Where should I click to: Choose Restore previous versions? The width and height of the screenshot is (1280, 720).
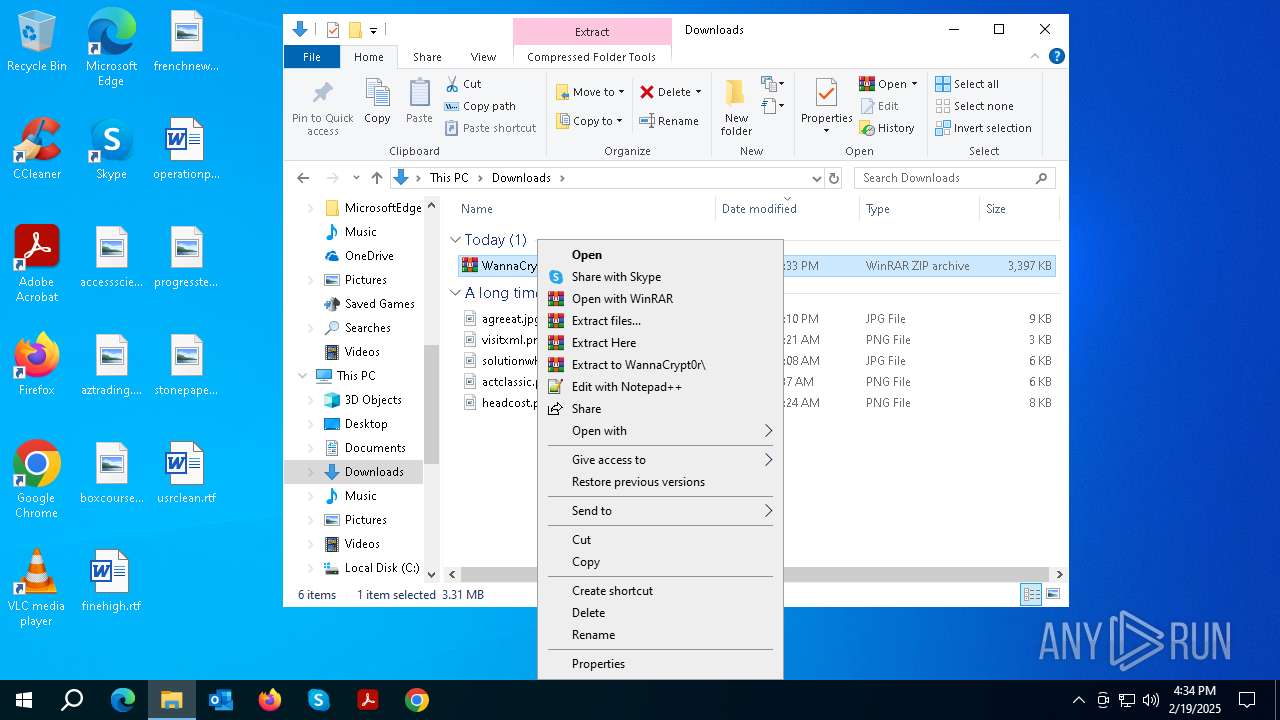[660, 482]
